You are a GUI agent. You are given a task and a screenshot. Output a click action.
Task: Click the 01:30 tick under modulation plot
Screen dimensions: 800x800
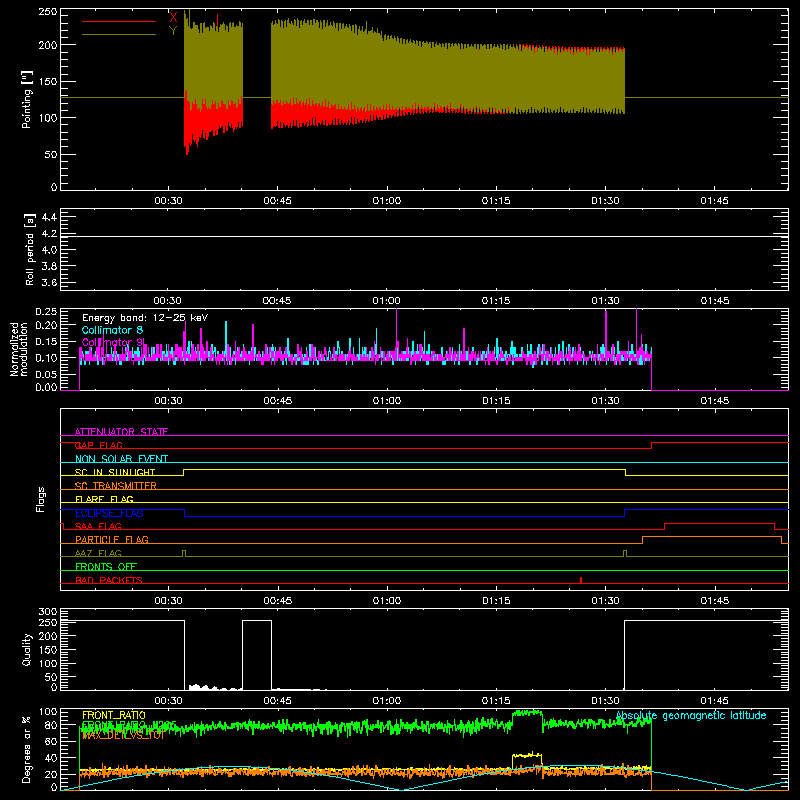click(605, 401)
